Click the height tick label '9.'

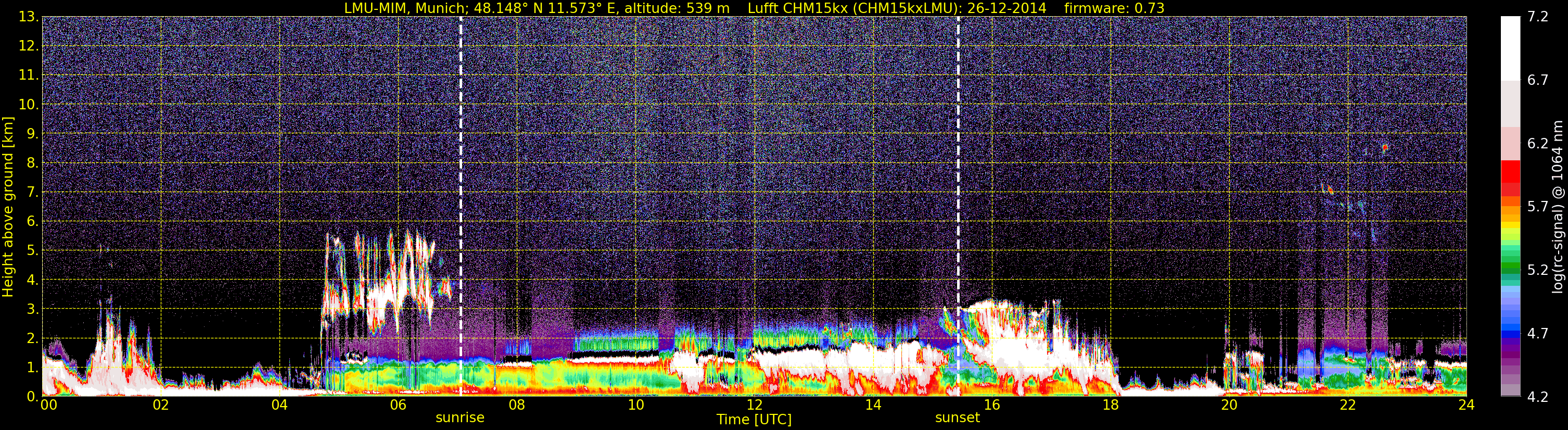pyautogui.click(x=32, y=134)
